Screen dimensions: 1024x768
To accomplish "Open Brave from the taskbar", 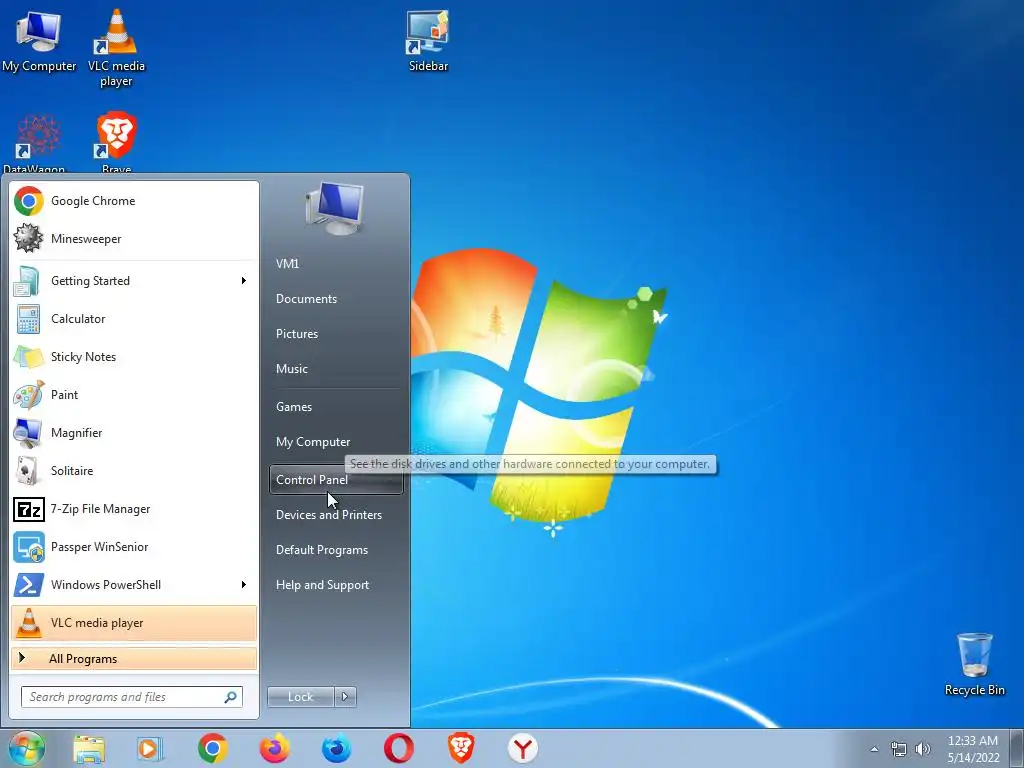I will tap(460, 748).
